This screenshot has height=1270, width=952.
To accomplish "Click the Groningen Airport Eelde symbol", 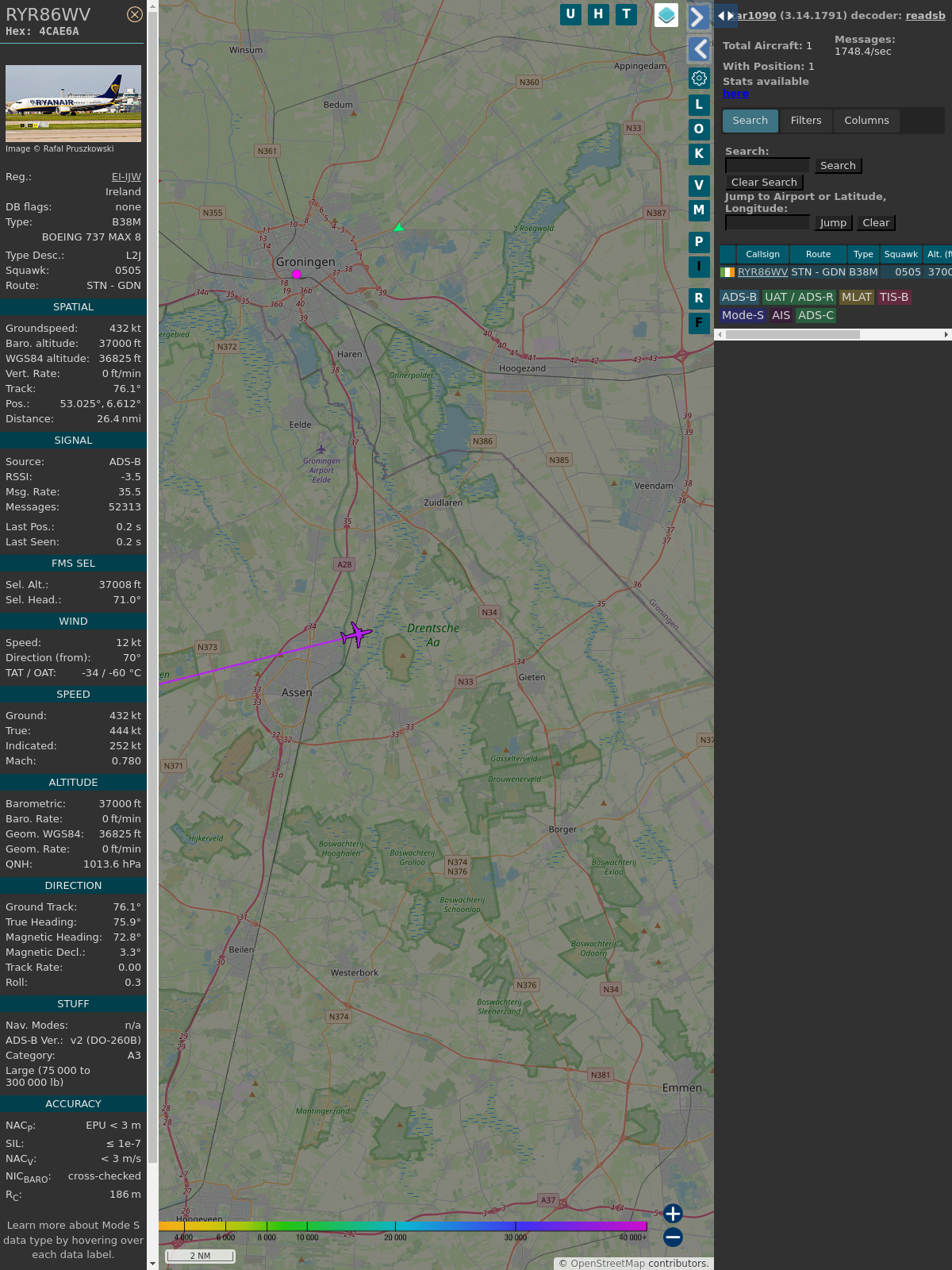I will [x=321, y=450].
